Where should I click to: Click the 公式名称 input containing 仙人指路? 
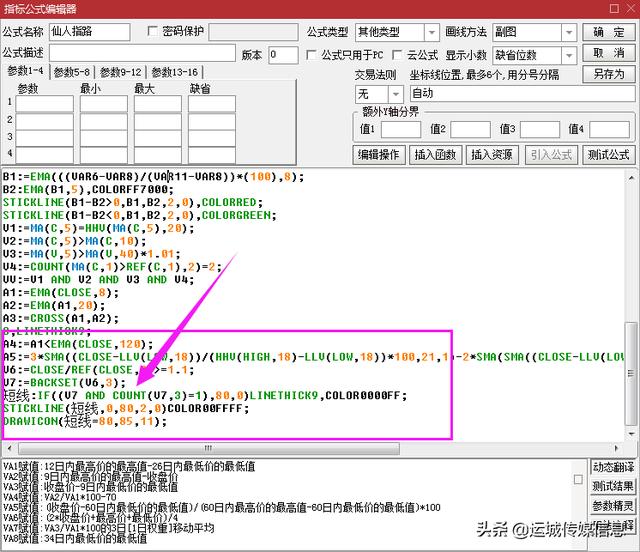tap(90, 32)
